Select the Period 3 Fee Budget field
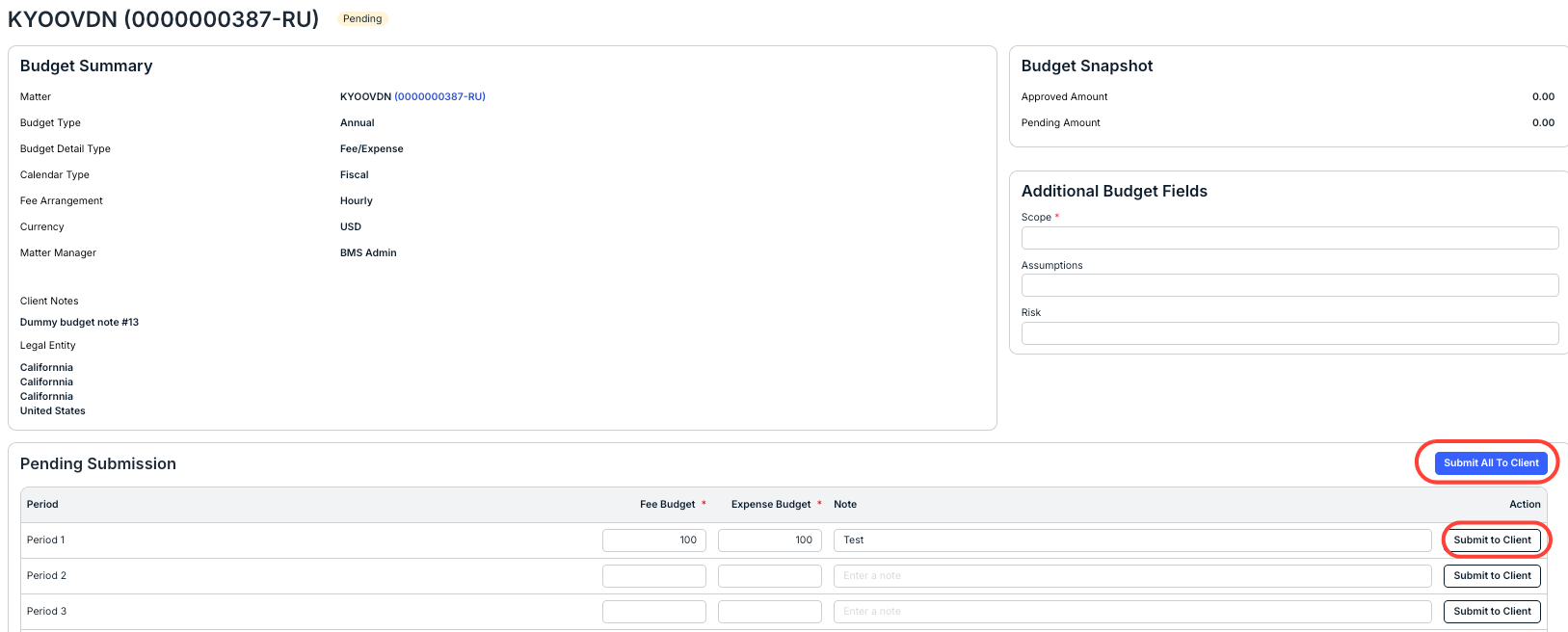1568x632 pixels. click(654, 612)
